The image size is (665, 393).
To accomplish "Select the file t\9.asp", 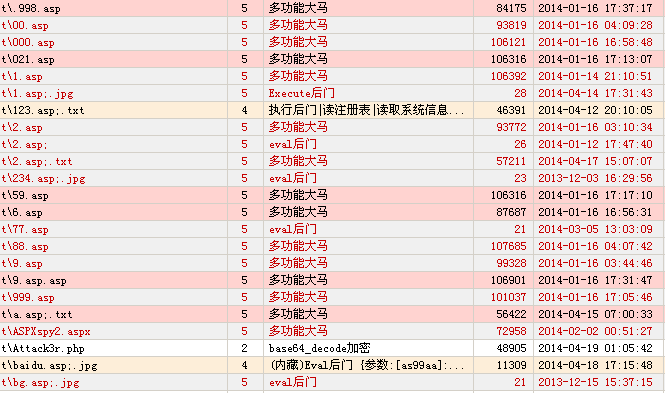I will click(x=22, y=263).
